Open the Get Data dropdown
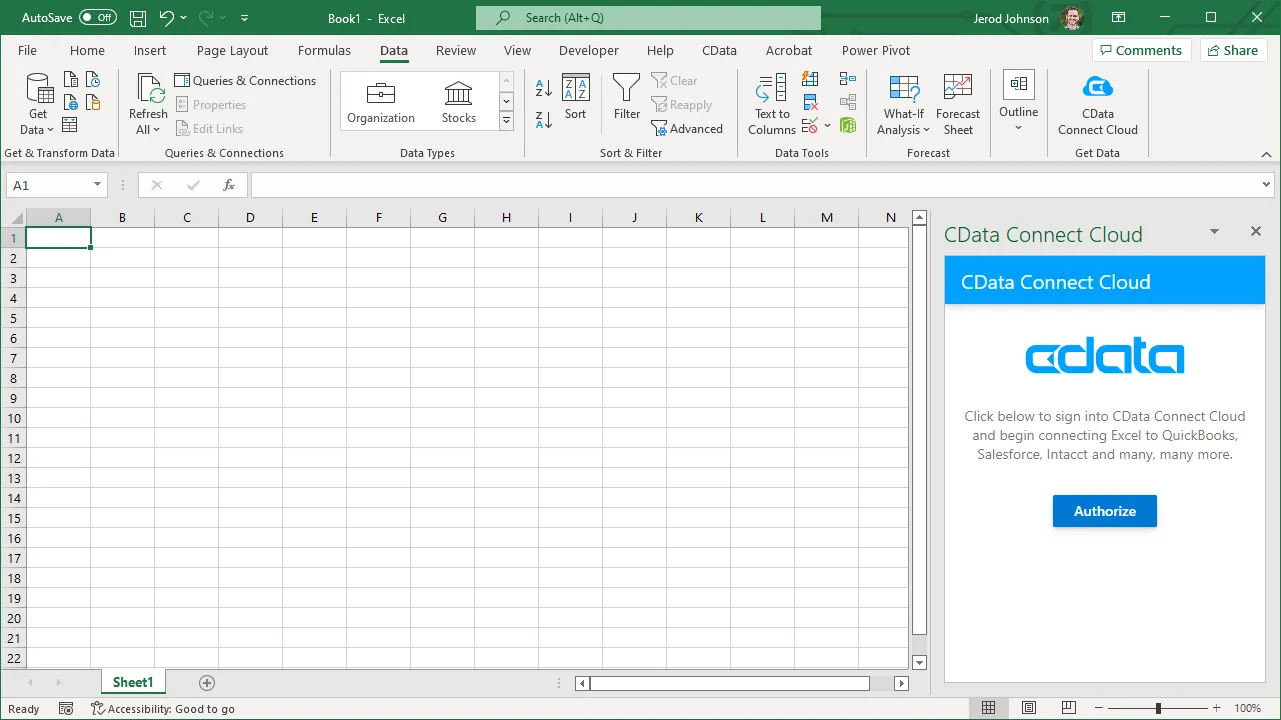Screen dimensions: 1281x720 click(37, 104)
